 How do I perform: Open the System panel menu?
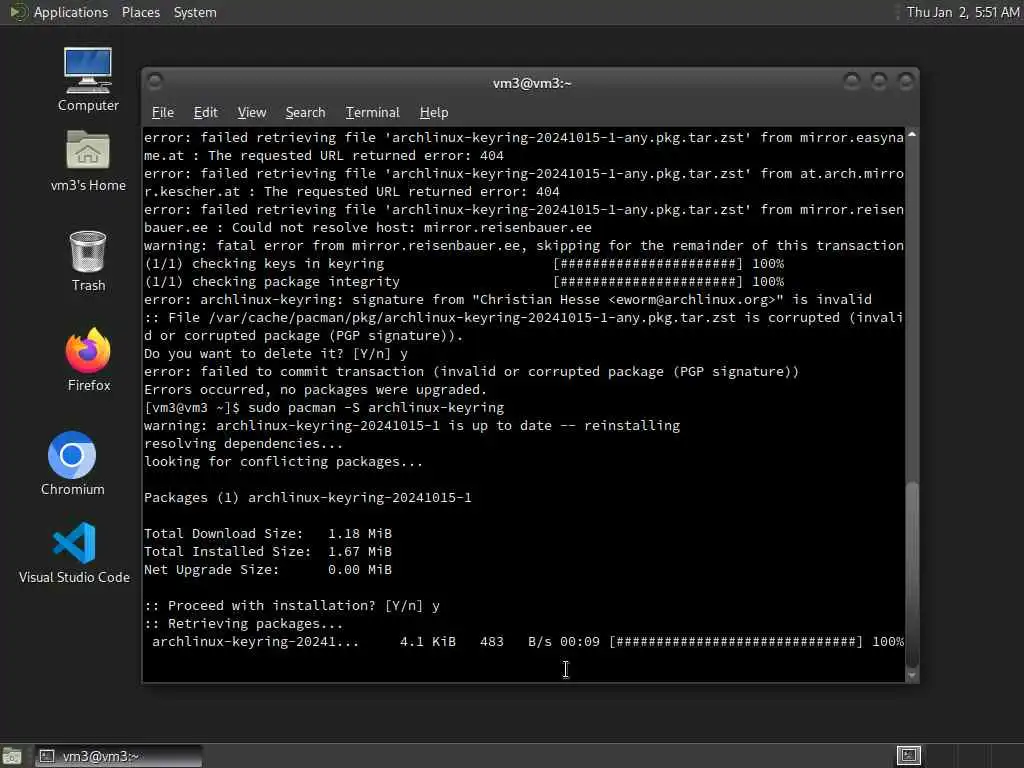pos(195,12)
